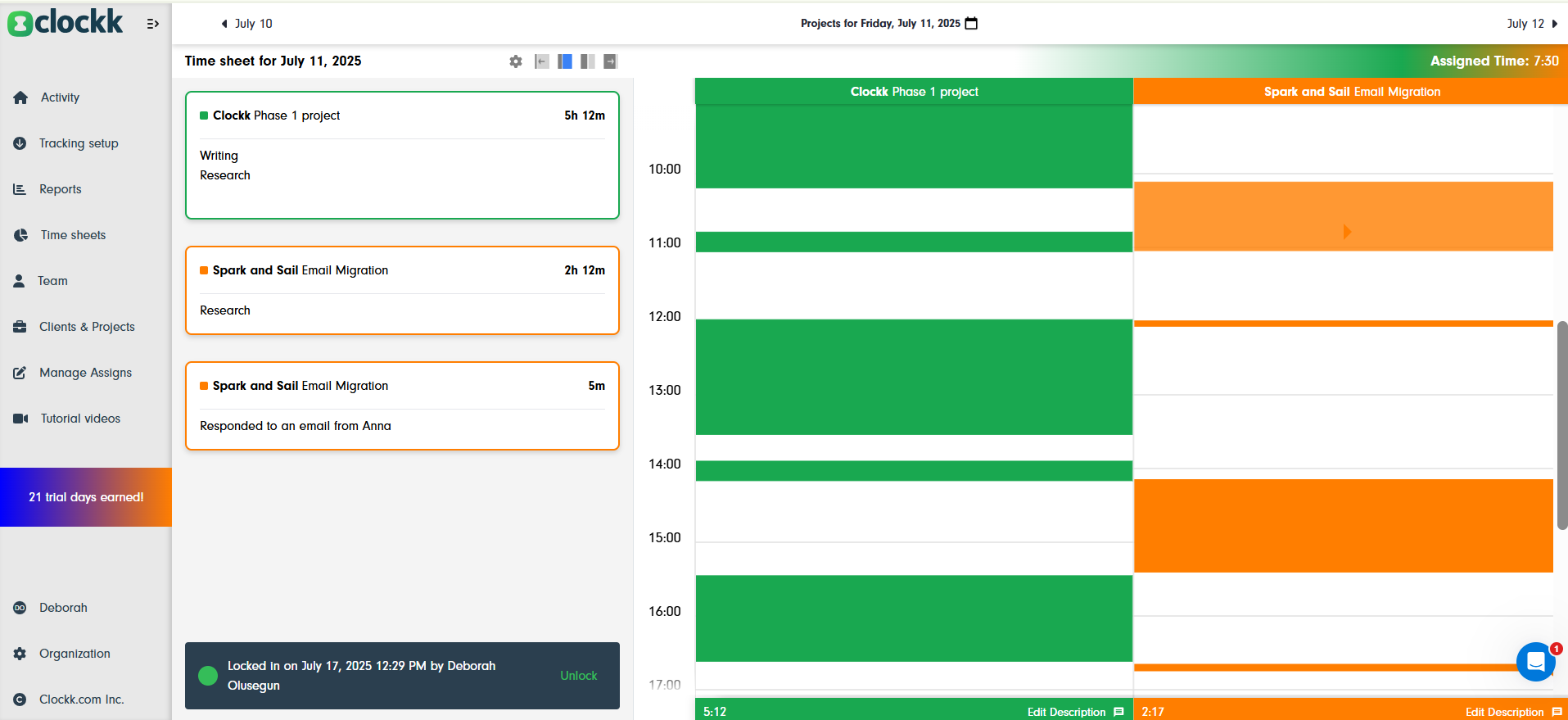Select large orange block at 15:00
Screen dimensions: 1568x720
[x=1344, y=526]
